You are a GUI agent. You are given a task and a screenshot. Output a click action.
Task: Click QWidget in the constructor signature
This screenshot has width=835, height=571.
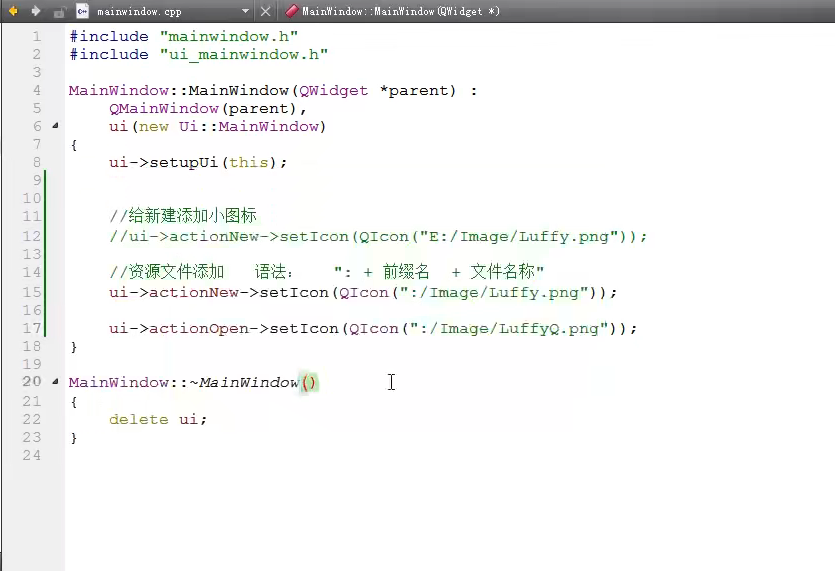(x=333, y=91)
